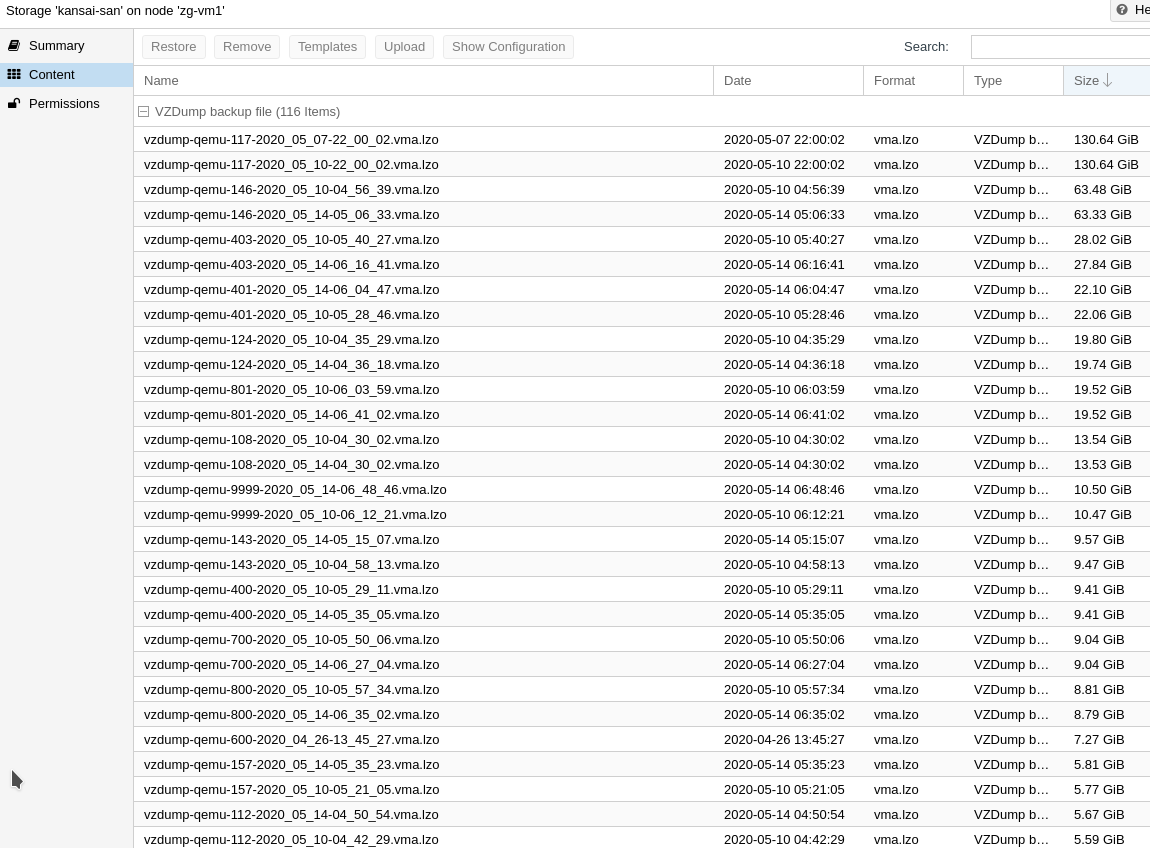Select vzdump-qemu-157-2020_05_10-05_21_05.vma.lzo backup
1150x848 pixels.
(642, 789)
